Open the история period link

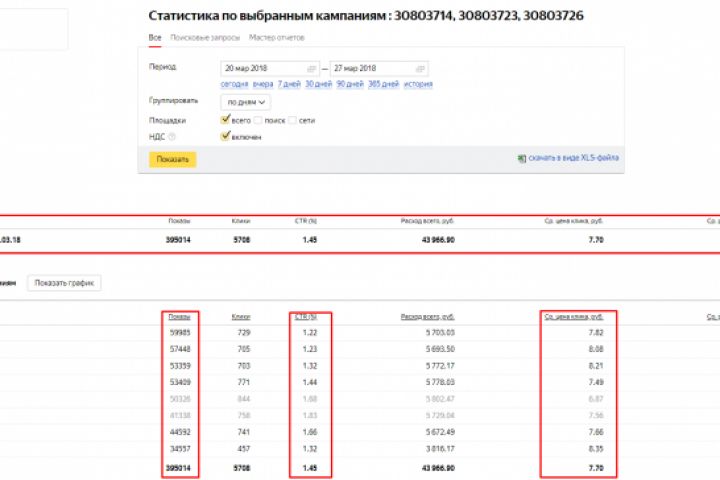coord(418,84)
